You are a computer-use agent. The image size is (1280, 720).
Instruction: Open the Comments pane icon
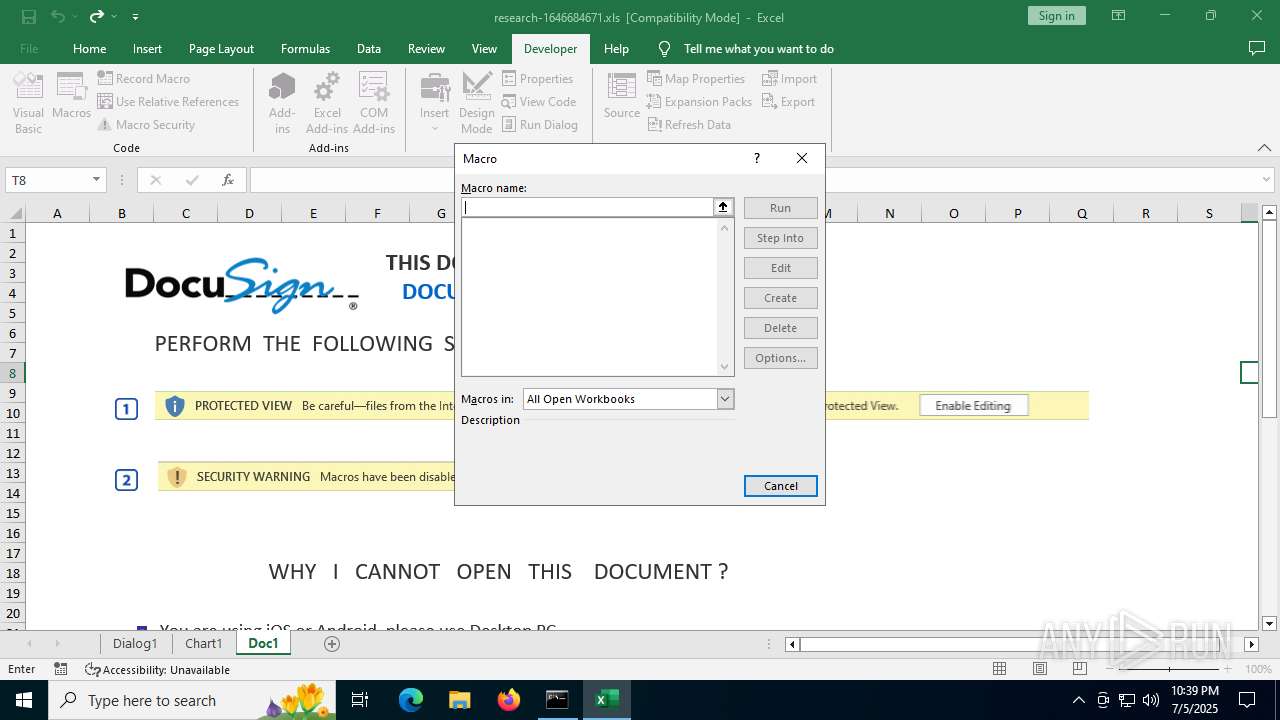1257,48
